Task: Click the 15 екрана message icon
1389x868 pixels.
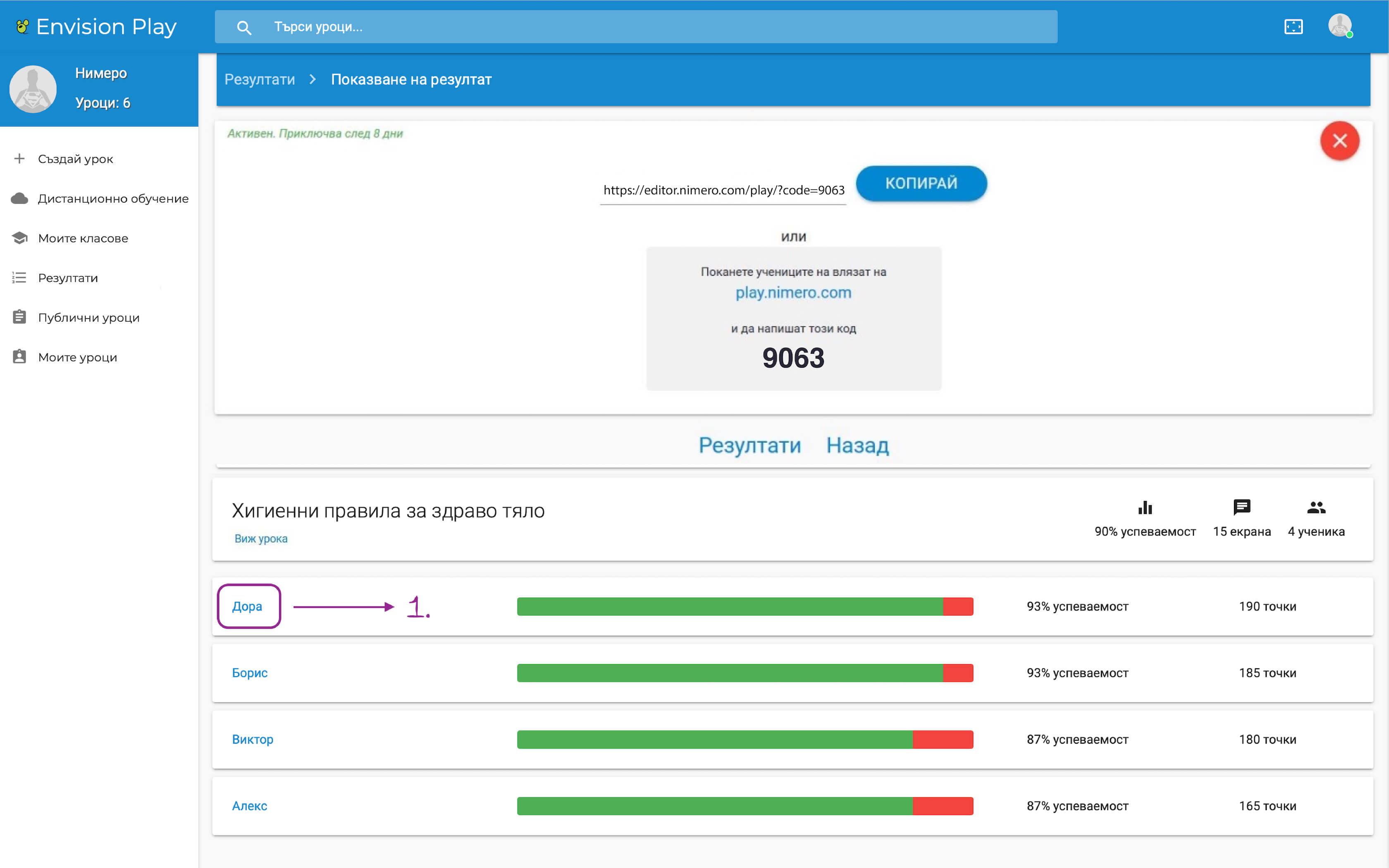Action: [x=1241, y=508]
